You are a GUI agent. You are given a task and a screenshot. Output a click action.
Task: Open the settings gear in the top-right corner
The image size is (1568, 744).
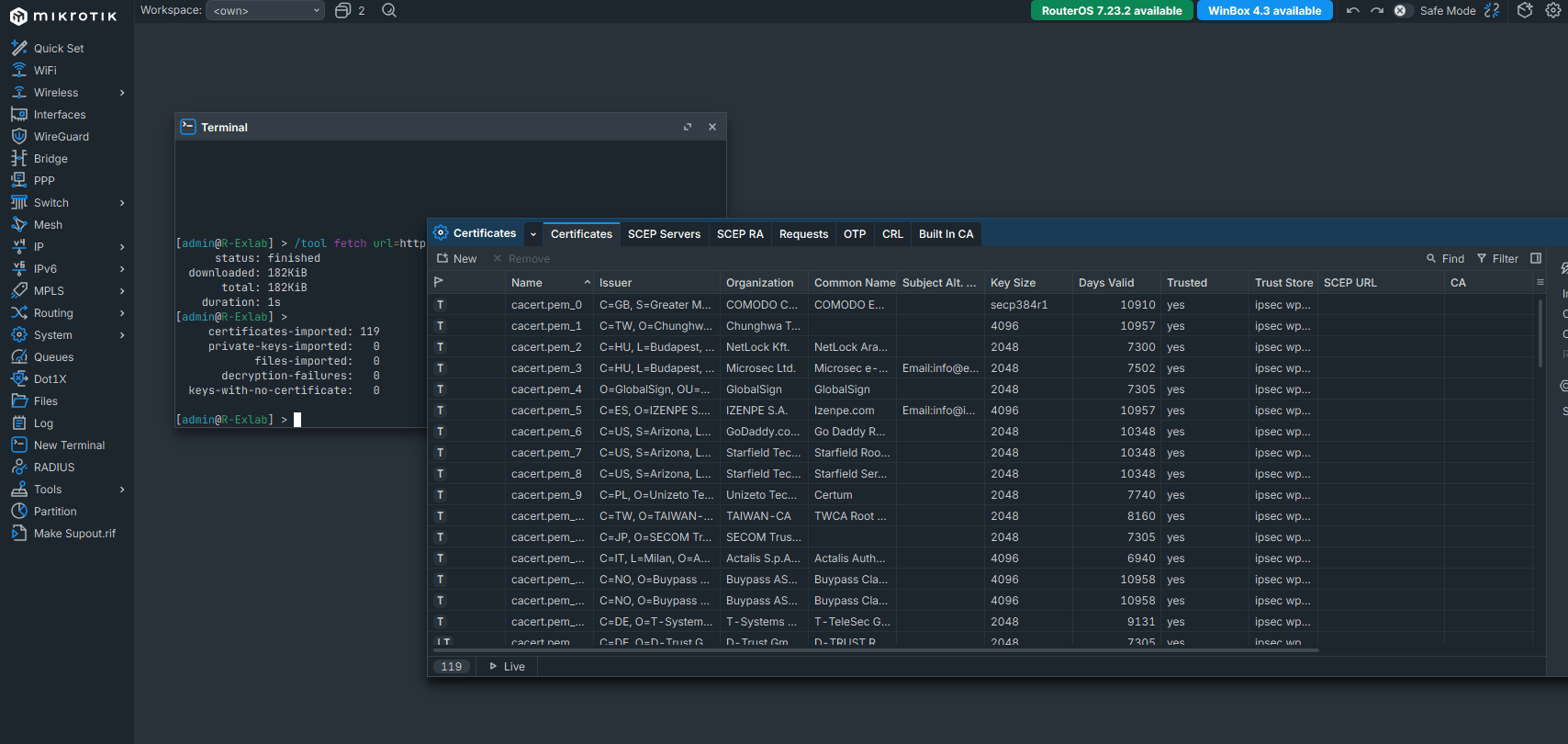pyautogui.click(x=1553, y=10)
